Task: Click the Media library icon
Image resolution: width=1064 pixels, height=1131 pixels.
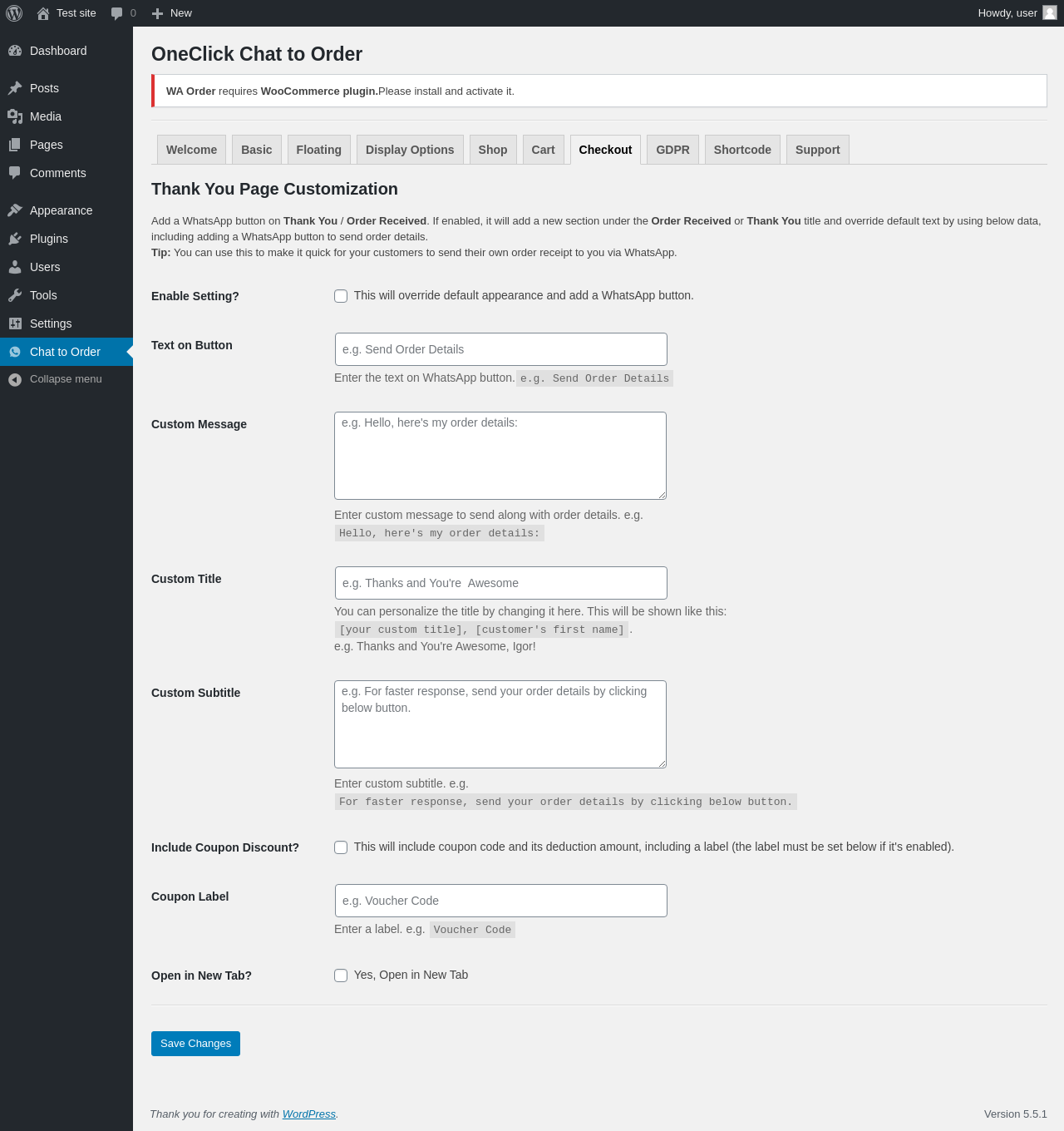Action: 15,116
